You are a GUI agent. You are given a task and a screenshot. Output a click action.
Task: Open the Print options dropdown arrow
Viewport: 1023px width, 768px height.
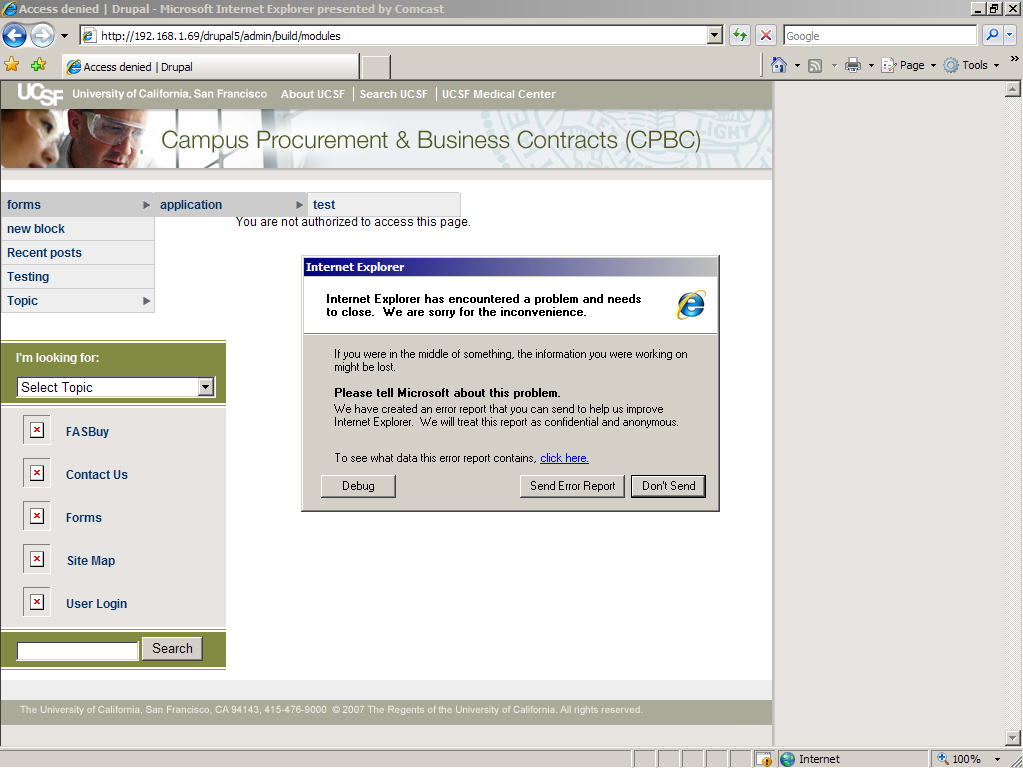click(871, 66)
